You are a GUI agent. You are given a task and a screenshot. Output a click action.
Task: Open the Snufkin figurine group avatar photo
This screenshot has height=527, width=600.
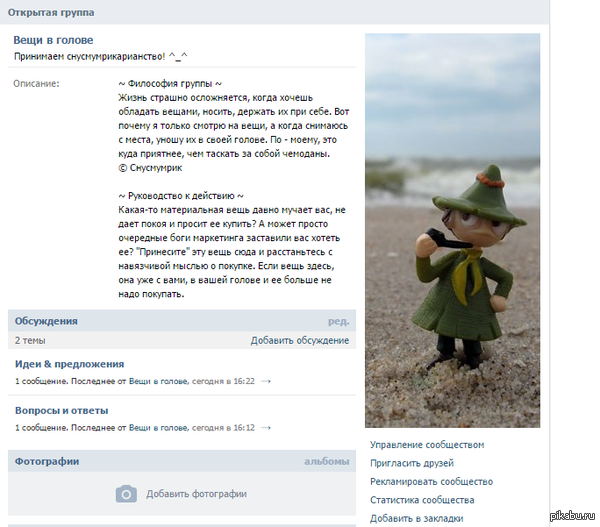click(452, 230)
